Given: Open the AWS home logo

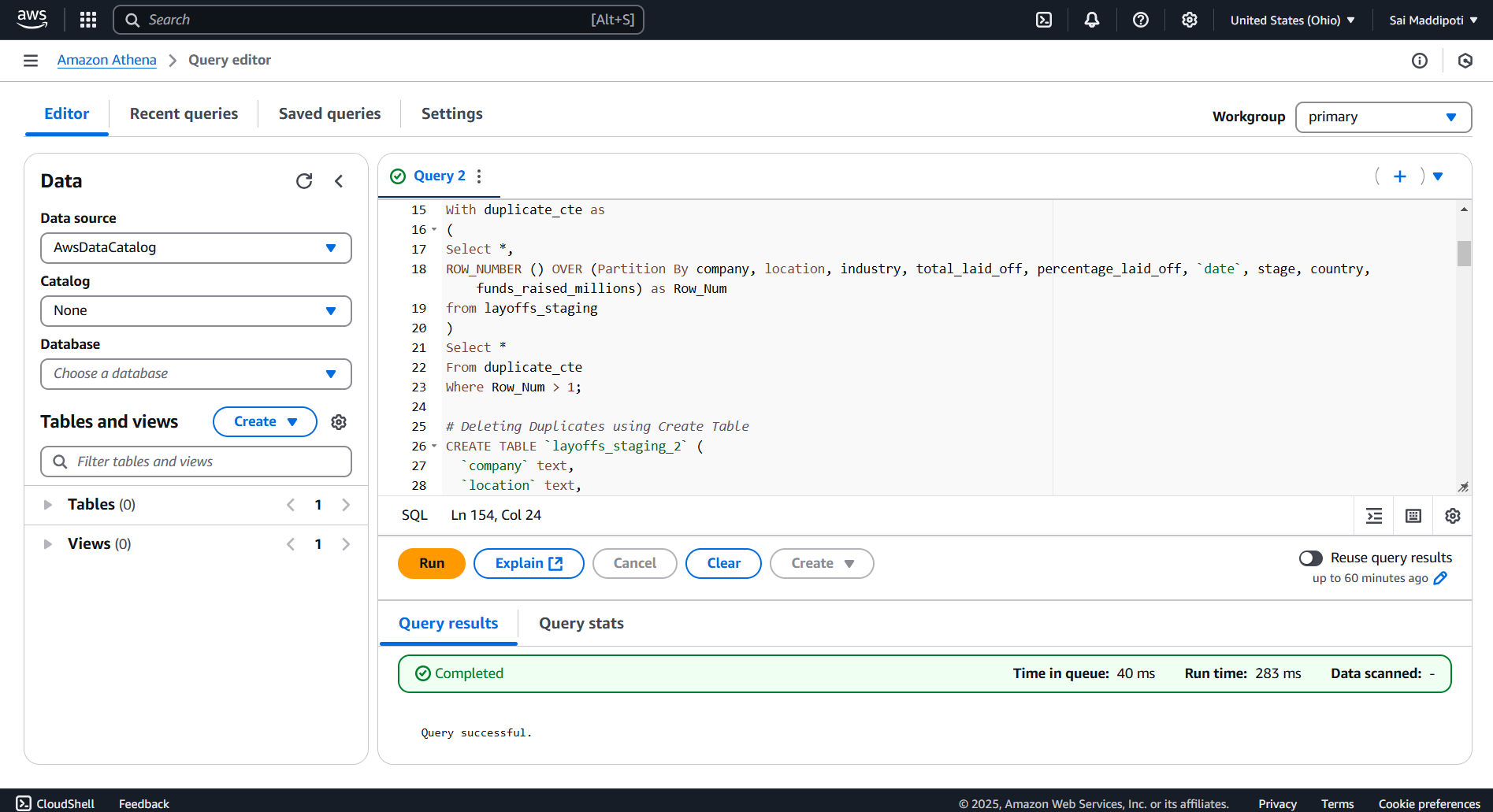Looking at the screenshot, I should (32, 19).
